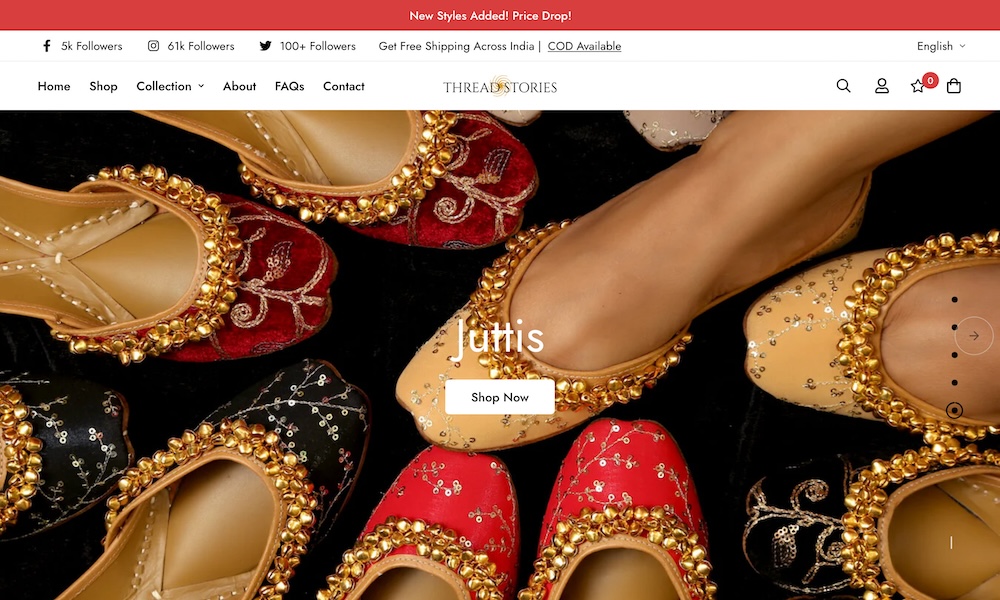The width and height of the screenshot is (1000, 600).
Task: Click the next slide arrow icon
Action: coord(974,336)
